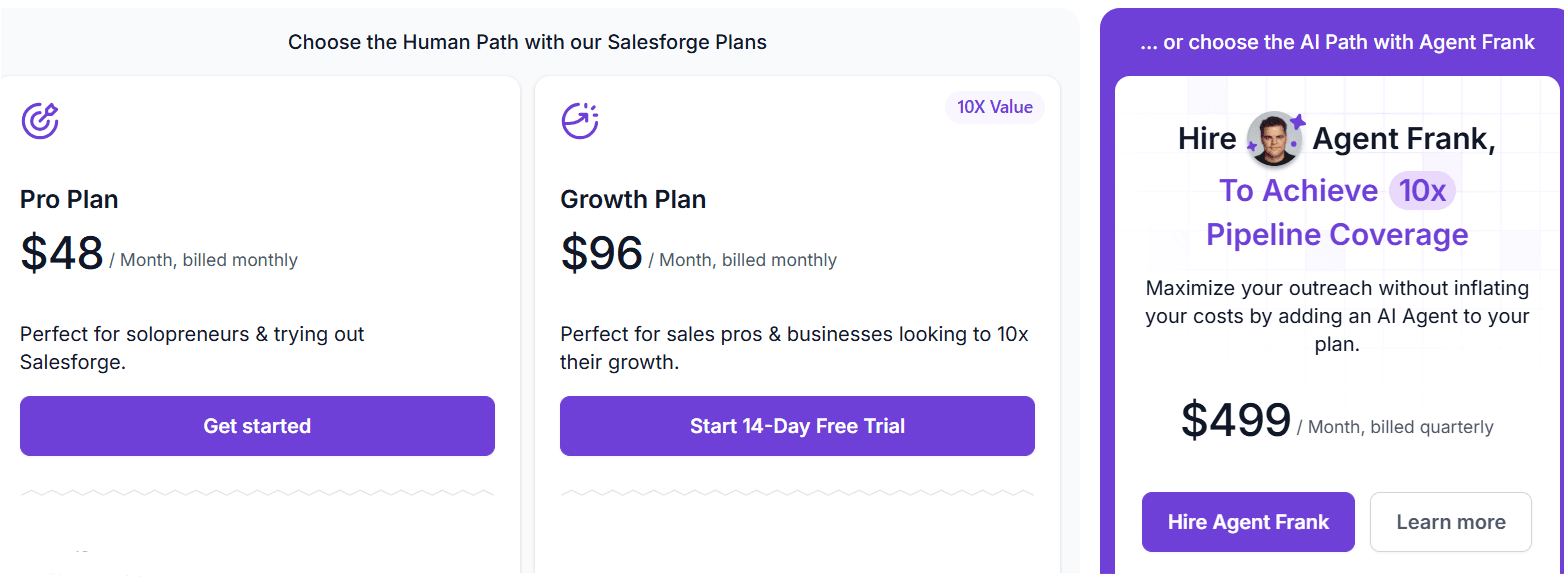This screenshot has height=580, width=1564.
Task: Click the AI Path with Agent Frank header
Action: pyautogui.click(x=1337, y=41)
